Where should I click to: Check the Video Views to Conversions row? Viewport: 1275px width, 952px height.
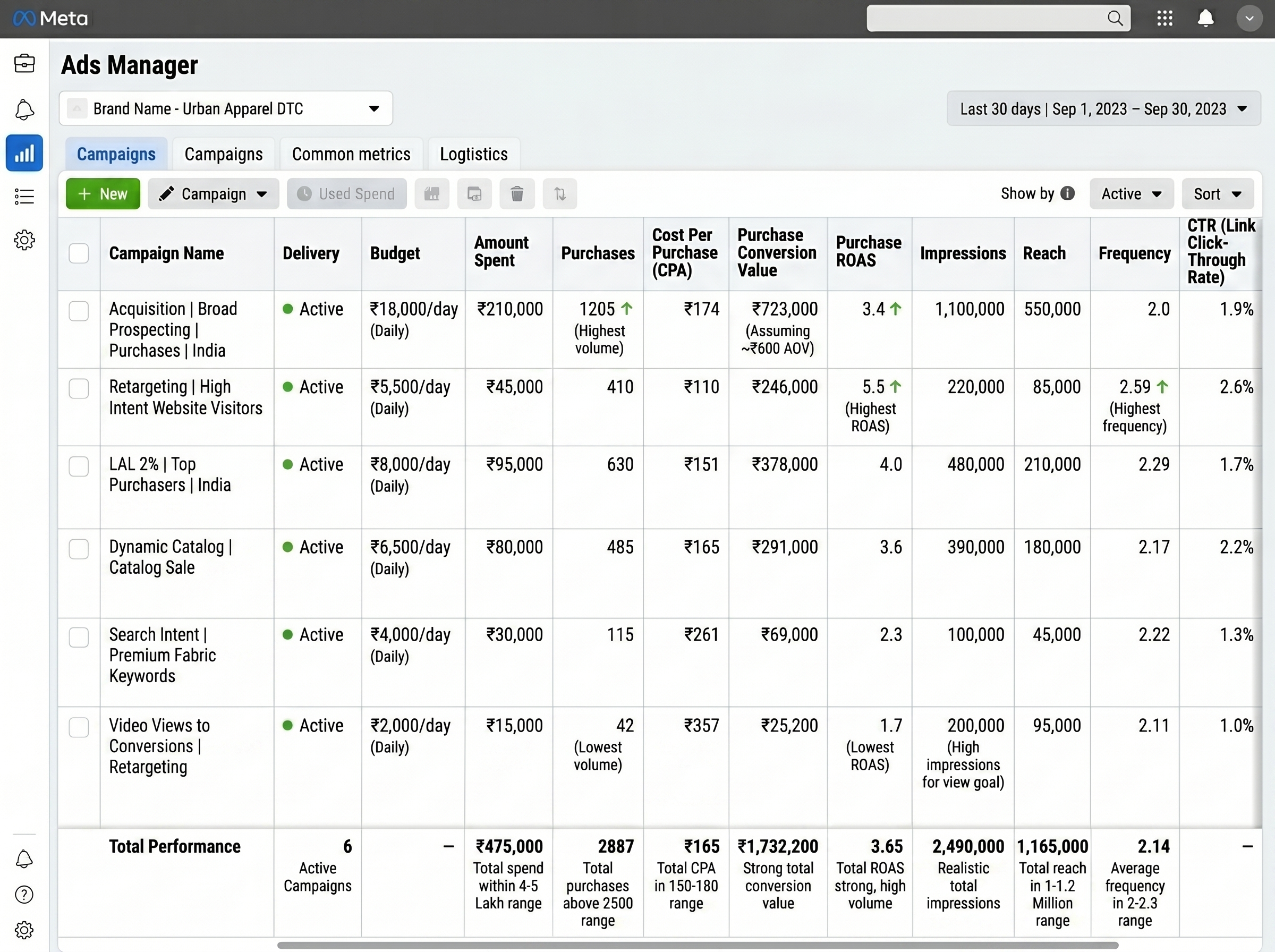(79, 727)
